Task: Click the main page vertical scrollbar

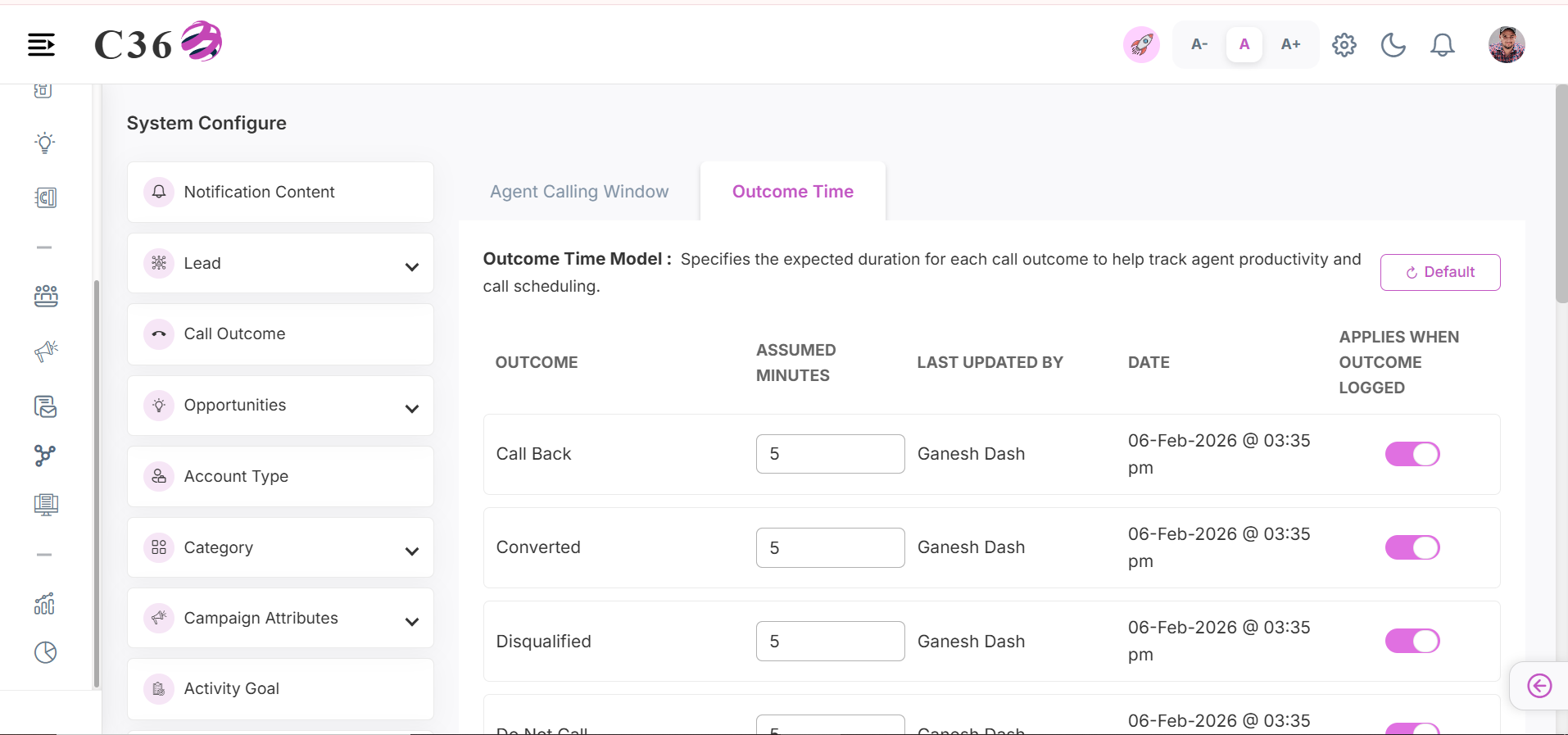Action: point(1561,194)
